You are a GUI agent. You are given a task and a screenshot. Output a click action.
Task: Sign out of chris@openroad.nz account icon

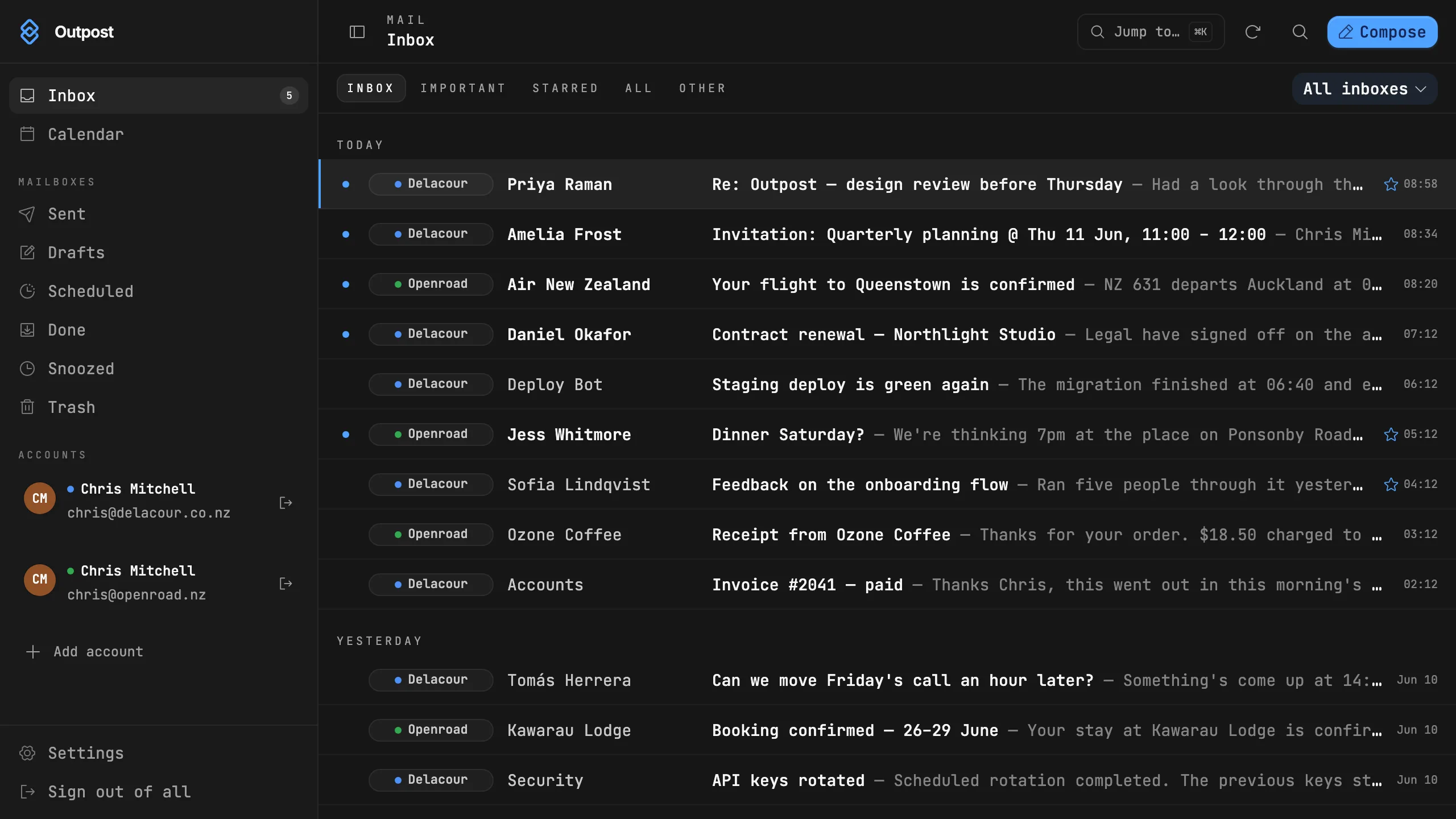(x=286, y=584)
